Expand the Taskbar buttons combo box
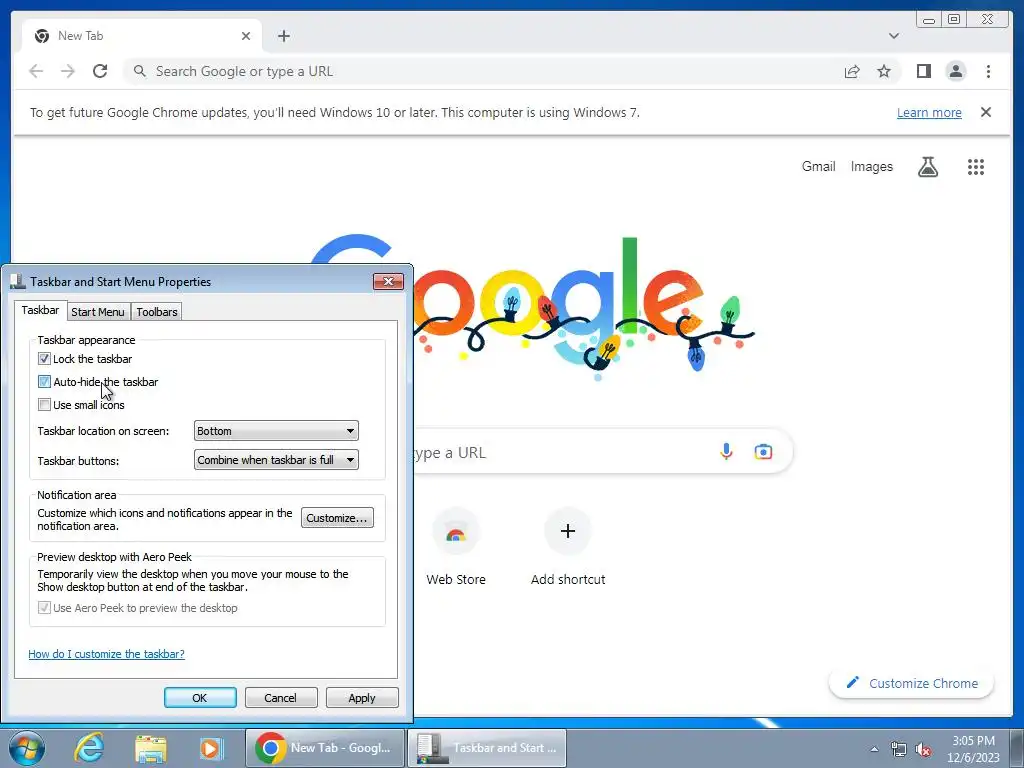The image size is (1024, 768). [276, 460]
